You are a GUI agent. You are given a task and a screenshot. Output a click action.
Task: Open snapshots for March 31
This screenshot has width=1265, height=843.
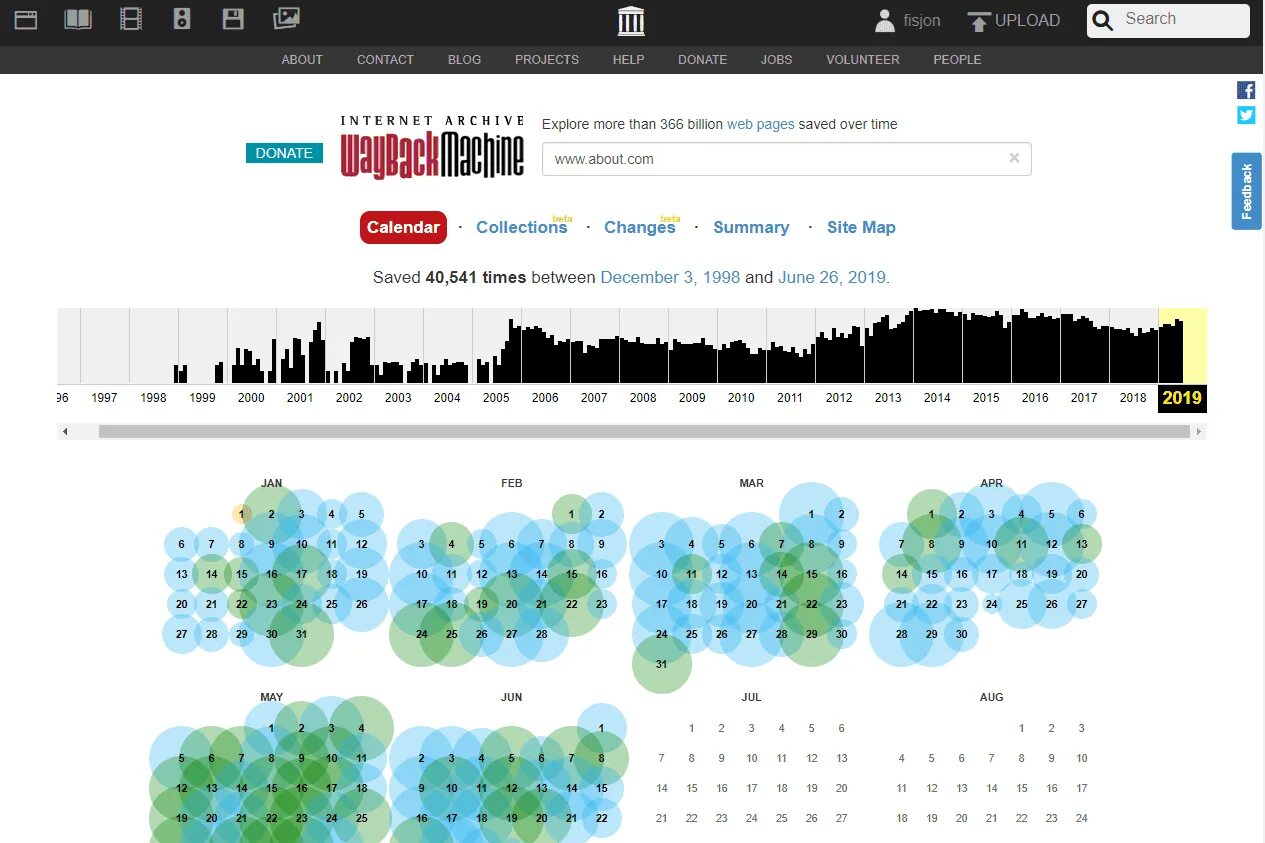661,664
